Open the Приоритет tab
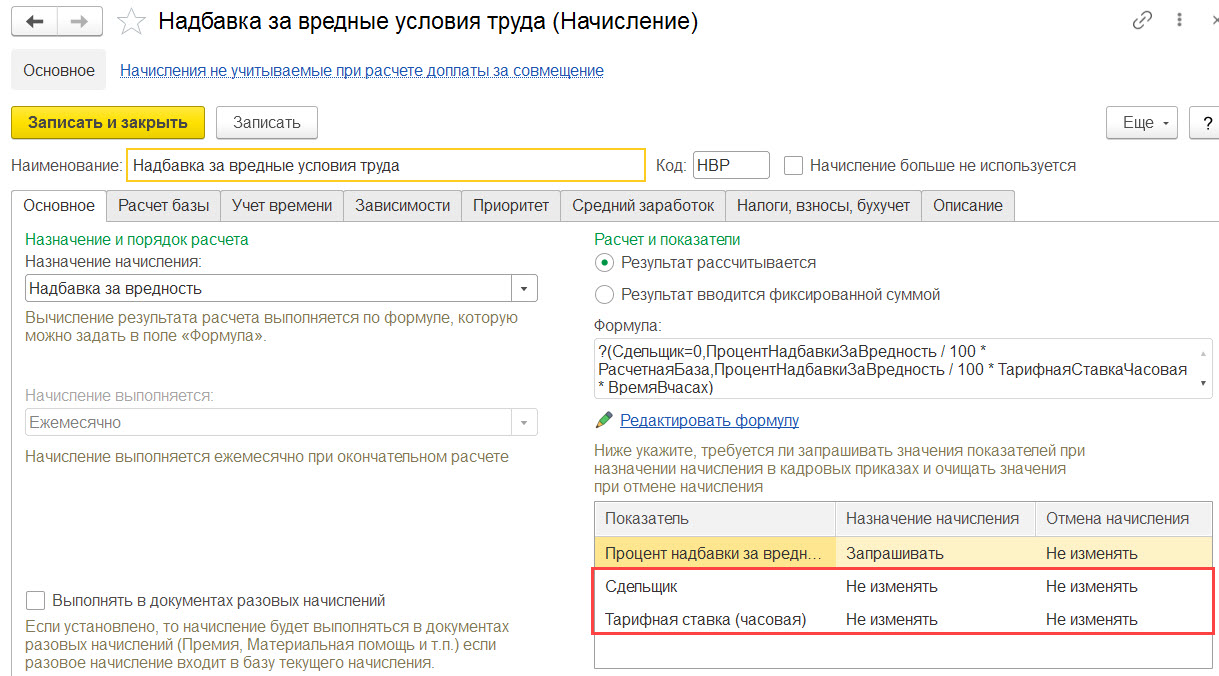The image size is (1219, 676). tap(511, 205)
